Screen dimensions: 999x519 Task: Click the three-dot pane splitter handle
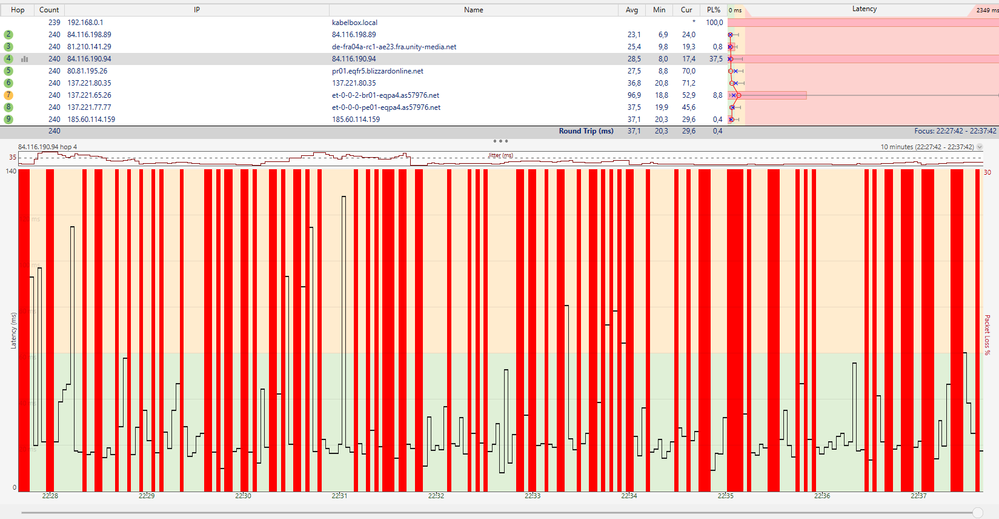click(x=500, y=141)
